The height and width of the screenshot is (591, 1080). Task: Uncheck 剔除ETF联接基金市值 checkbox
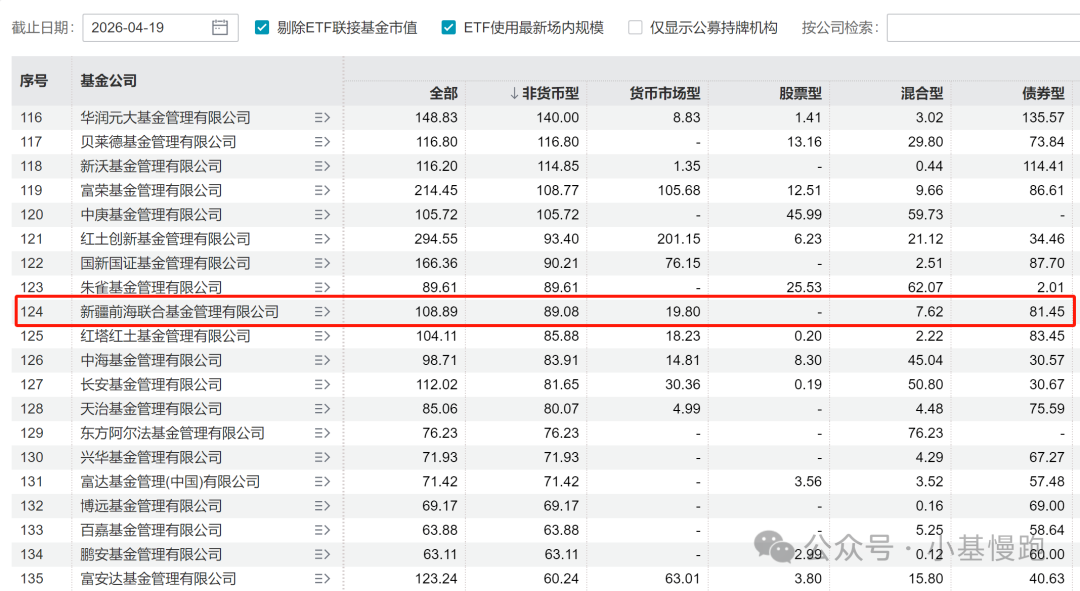point(262,28)
